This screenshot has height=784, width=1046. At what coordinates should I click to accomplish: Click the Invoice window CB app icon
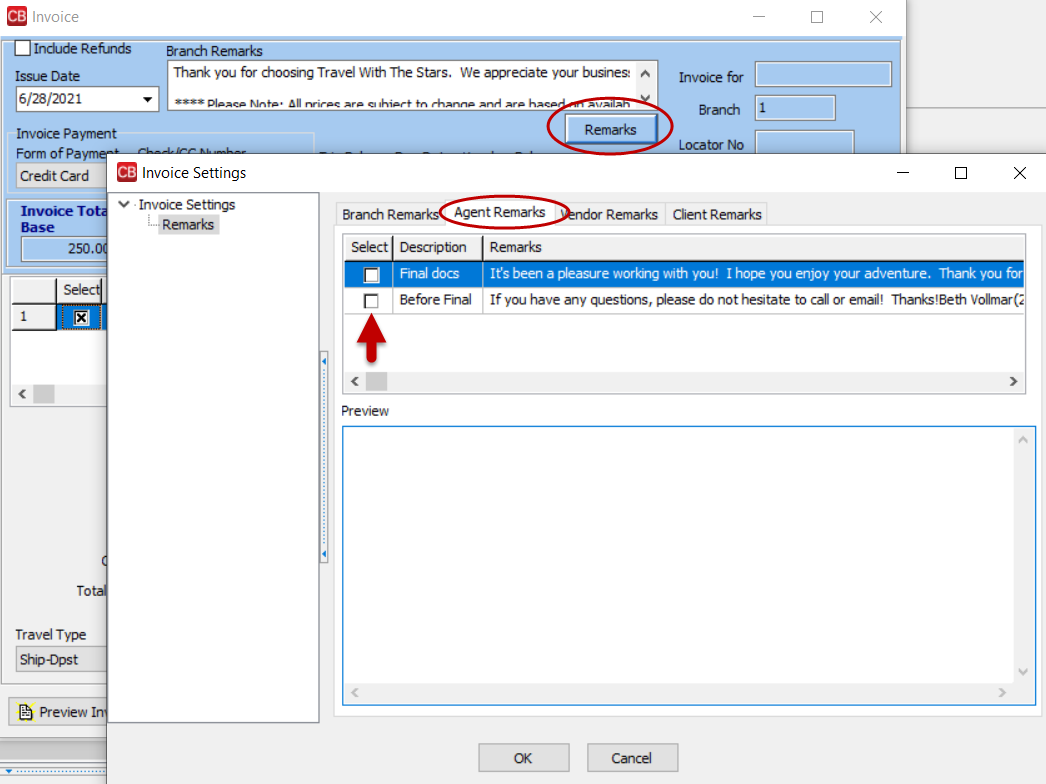(17, 16)
